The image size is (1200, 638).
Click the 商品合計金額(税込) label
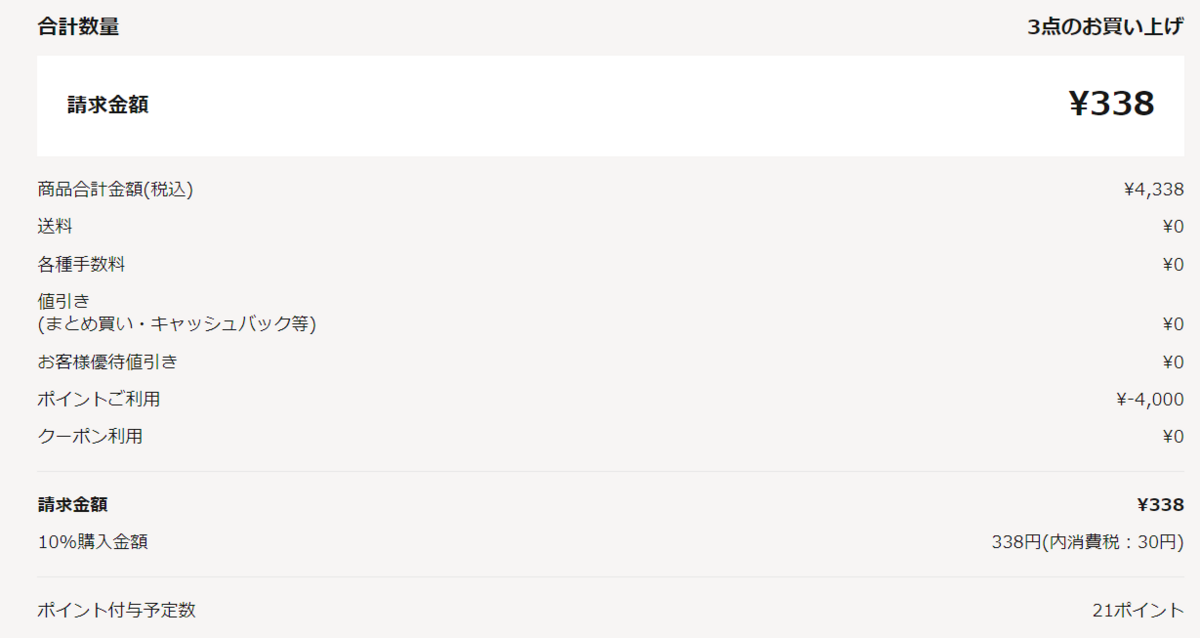[x=115, y=189]
